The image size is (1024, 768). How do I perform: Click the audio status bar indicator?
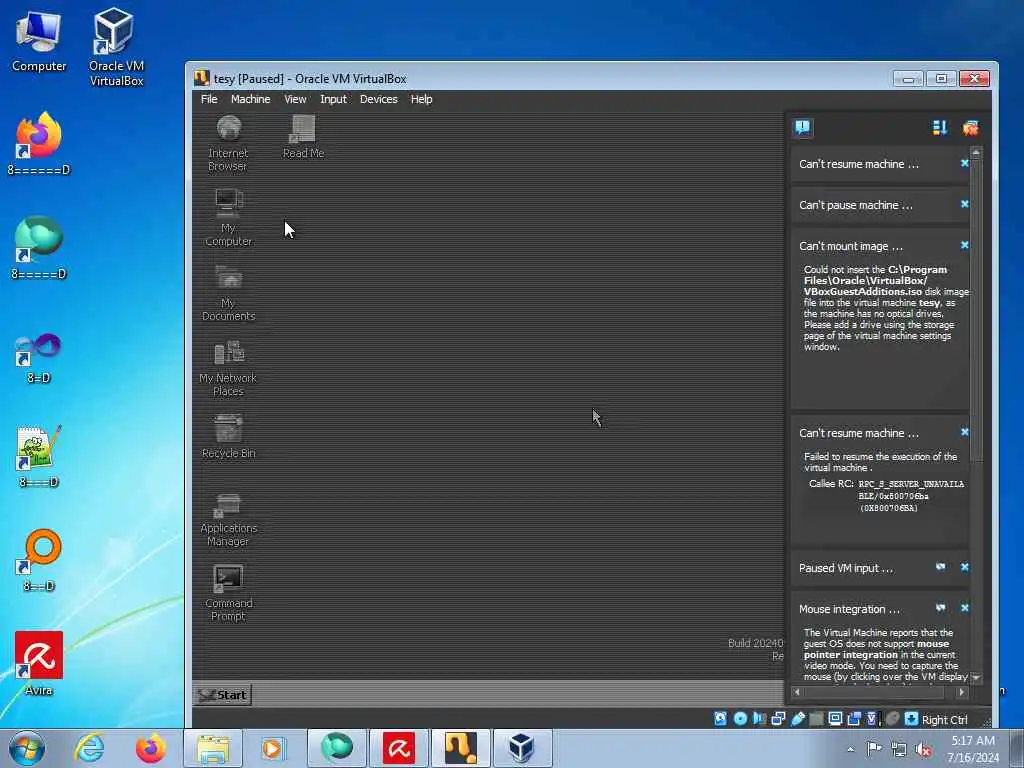(x=759, y=719)
